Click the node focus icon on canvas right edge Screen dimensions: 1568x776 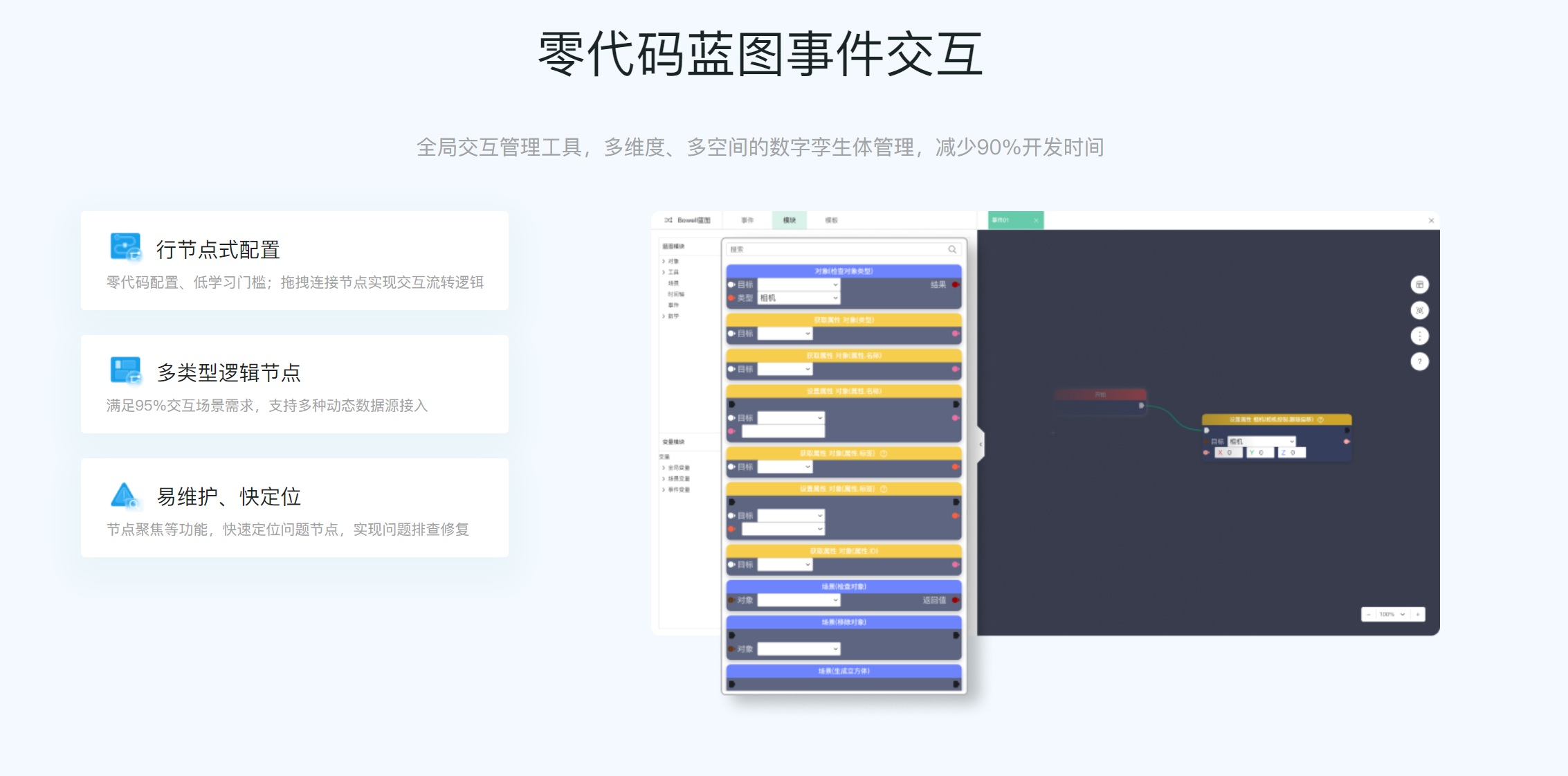(x=1420, y=310)
